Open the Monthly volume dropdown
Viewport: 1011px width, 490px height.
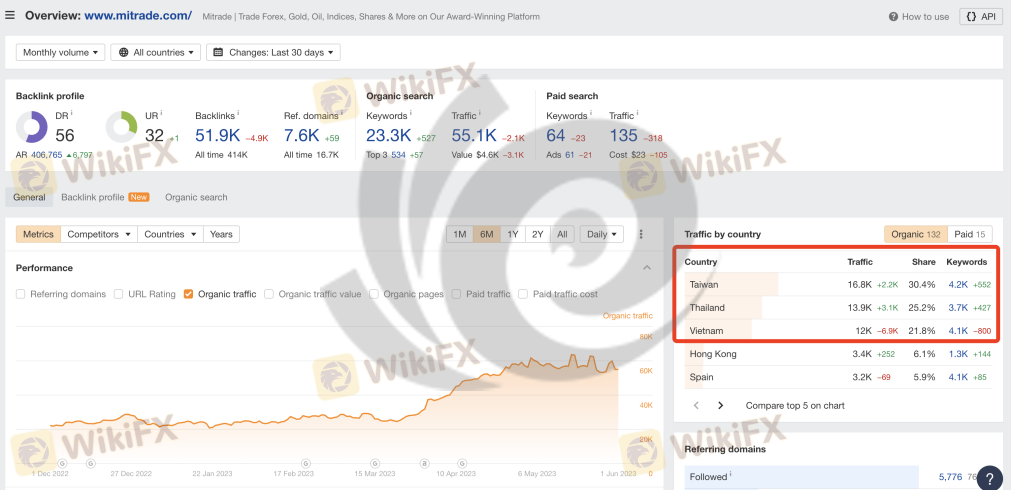click(61, 52)
